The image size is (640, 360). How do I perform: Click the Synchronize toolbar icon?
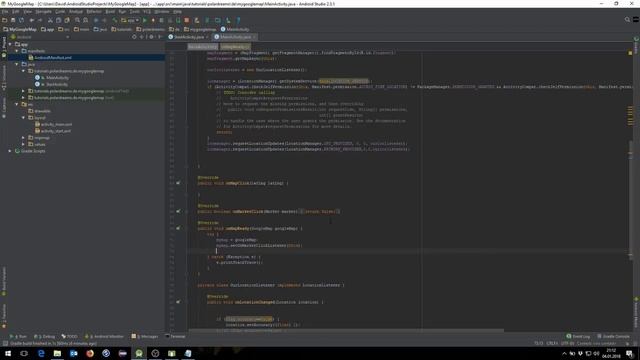click(x=21, y=20)
